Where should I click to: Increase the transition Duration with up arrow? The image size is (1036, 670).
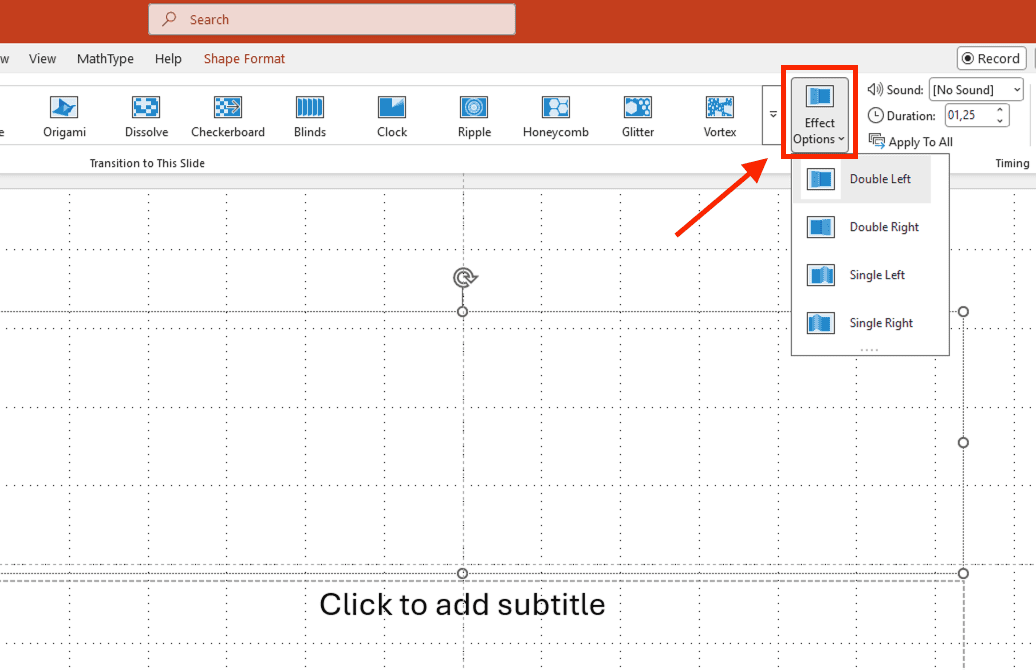click(x=1000, y=110)
